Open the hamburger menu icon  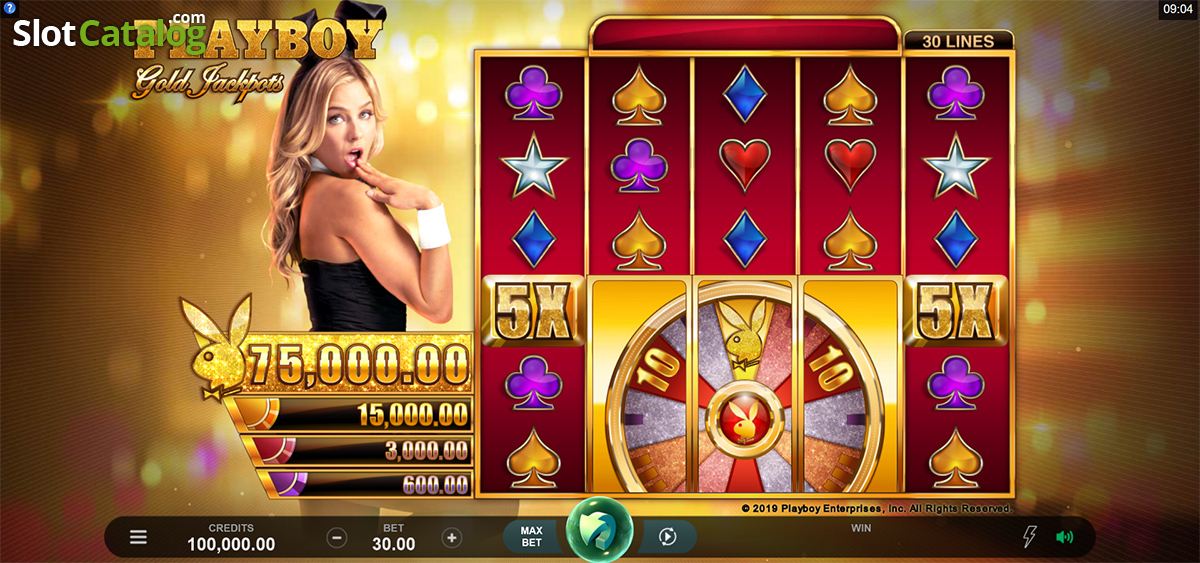coord(138,537)
